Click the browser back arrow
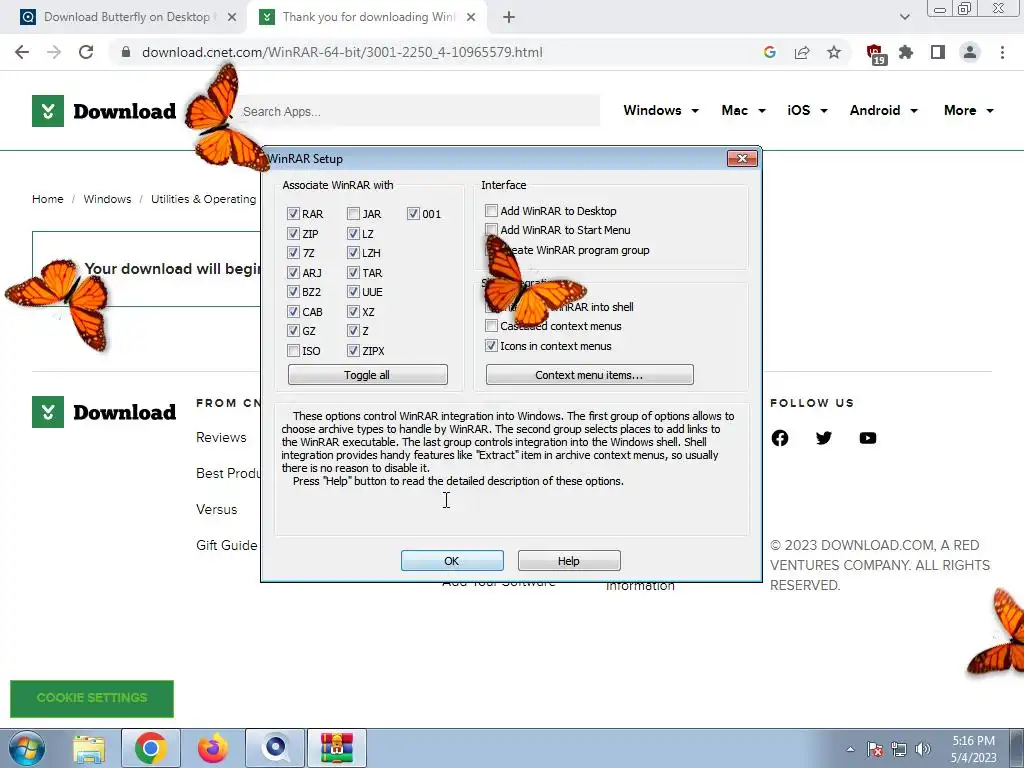The height and width of the screenshot is (768, 1024). tap(22, 52)
